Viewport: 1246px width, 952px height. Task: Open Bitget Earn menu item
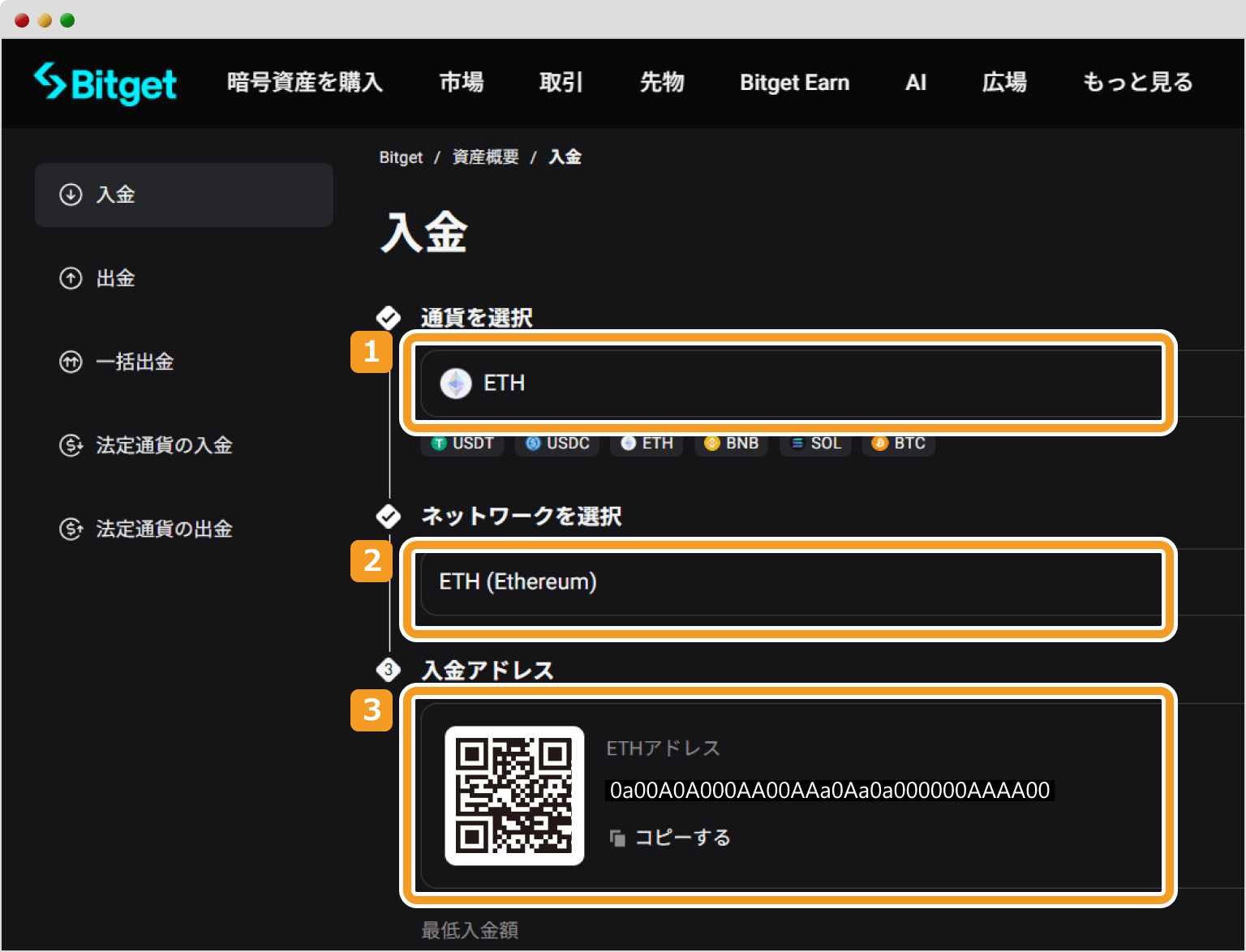(795, 83)
